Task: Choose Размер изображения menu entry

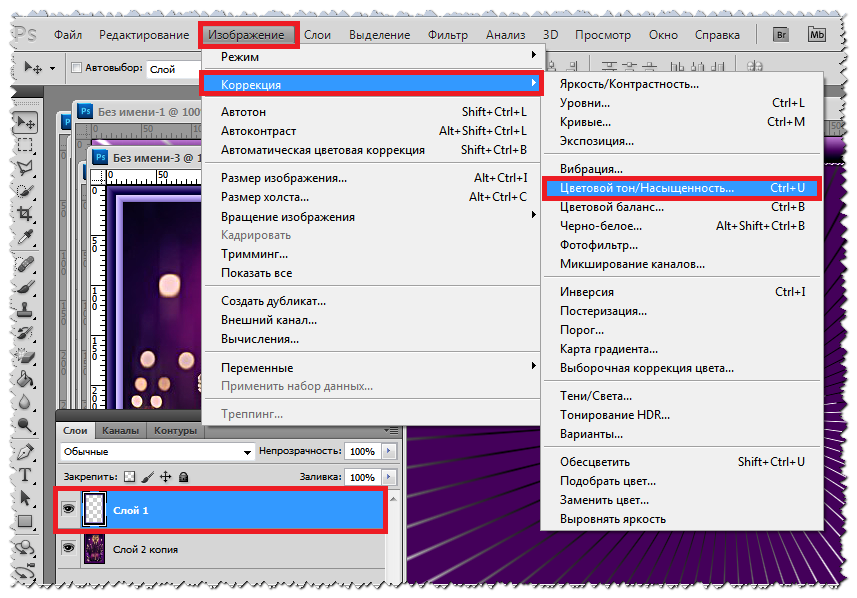Action: click(371, 178)
